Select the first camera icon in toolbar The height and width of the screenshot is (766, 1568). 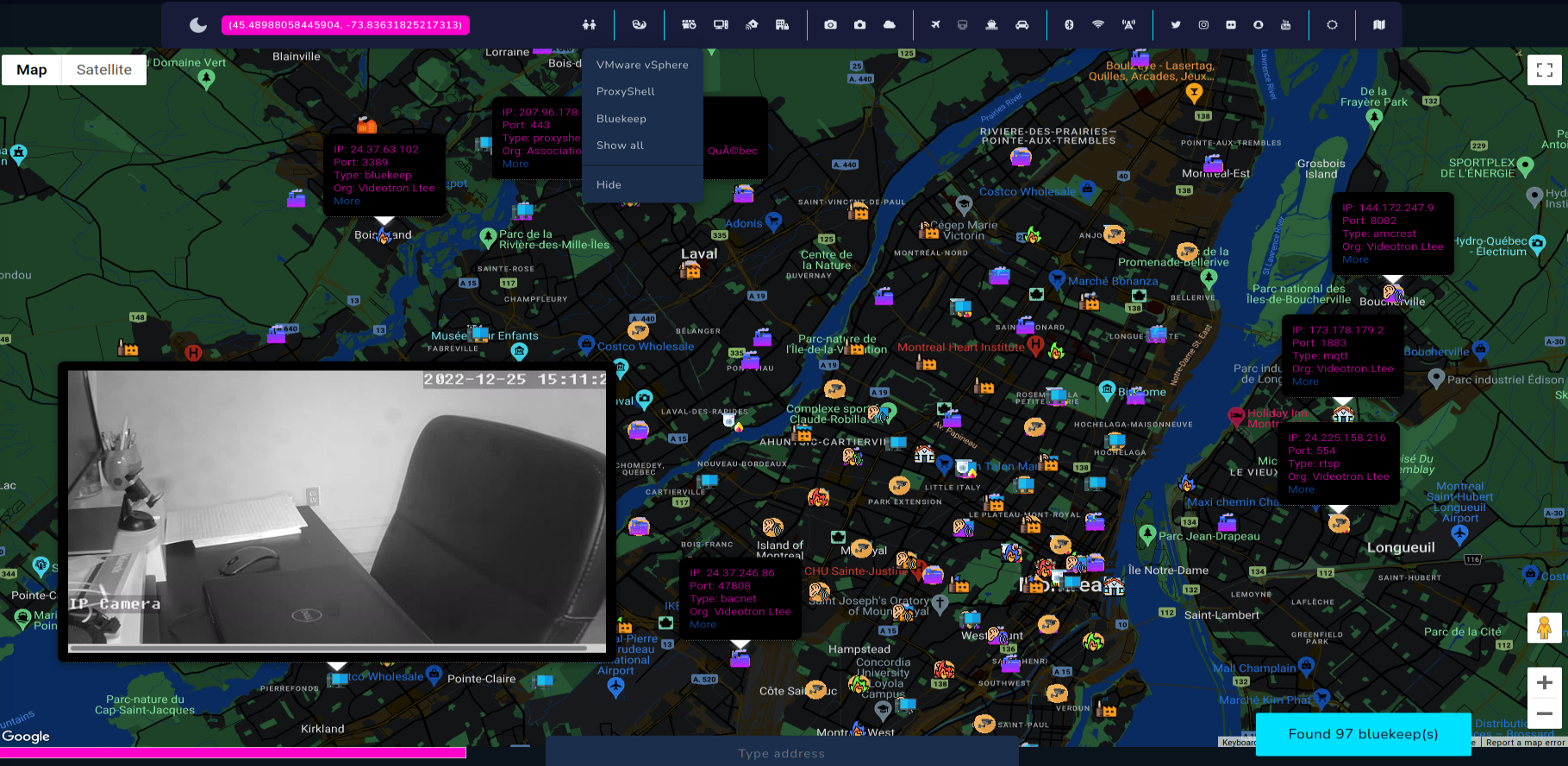click(830, 25)
